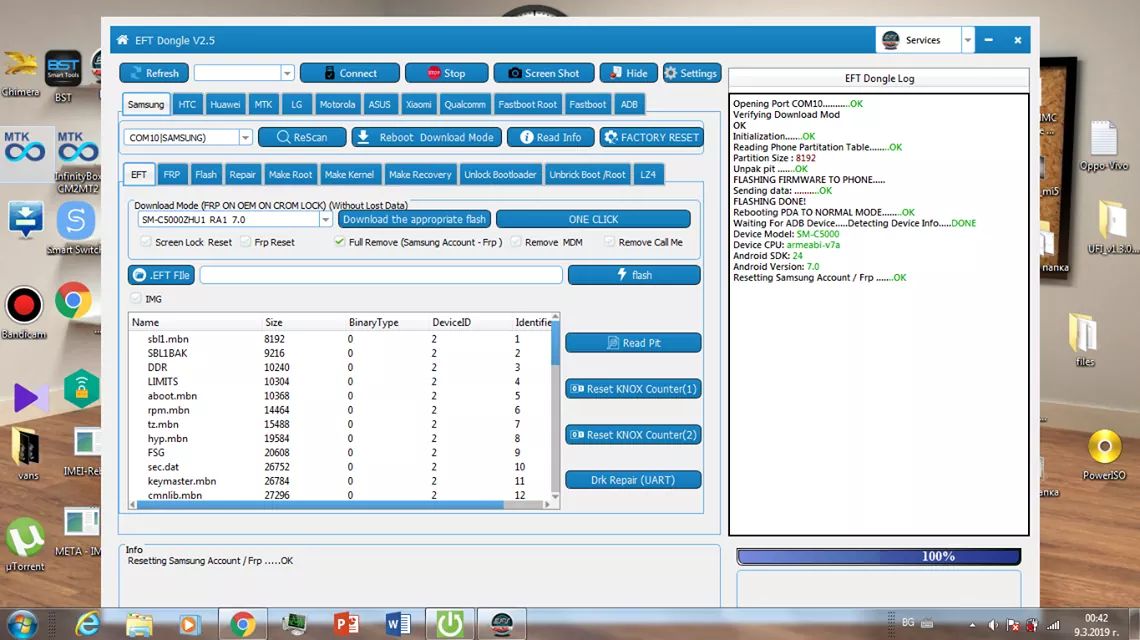1140x640 pixels.
Task: Open dropdown next to Refresh button
Action: [x=287, y=73]
